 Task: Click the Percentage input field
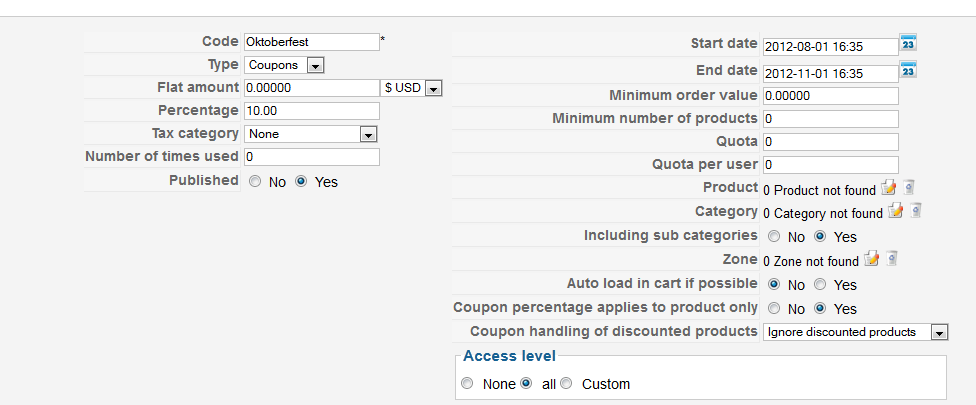312,111
